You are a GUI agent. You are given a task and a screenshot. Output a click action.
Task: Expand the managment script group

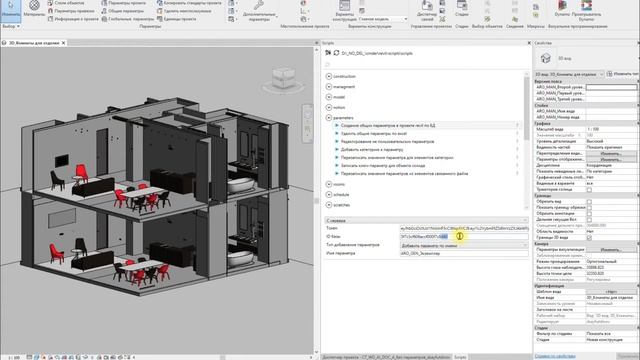[x=329, y=87]
